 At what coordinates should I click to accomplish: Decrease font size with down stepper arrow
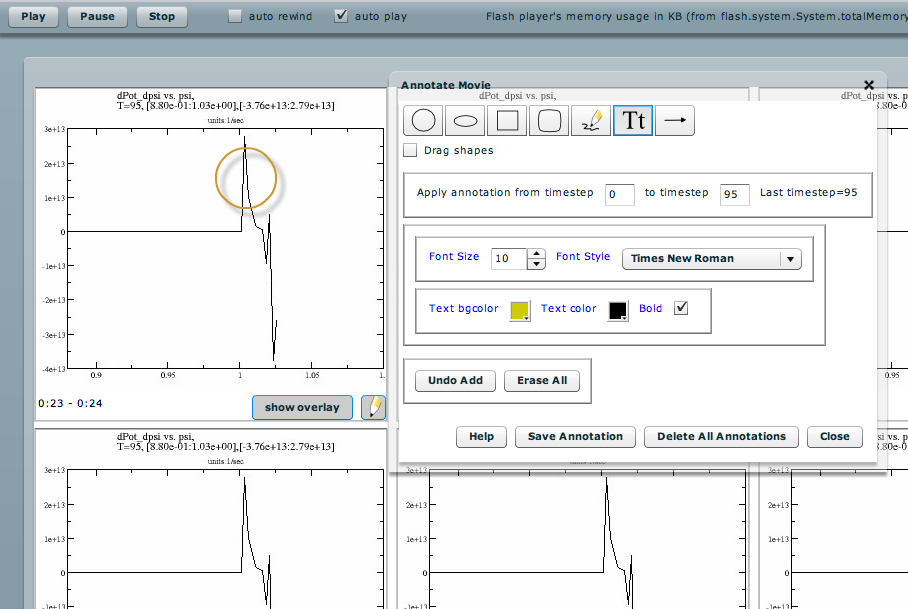[x=536, y=264]
